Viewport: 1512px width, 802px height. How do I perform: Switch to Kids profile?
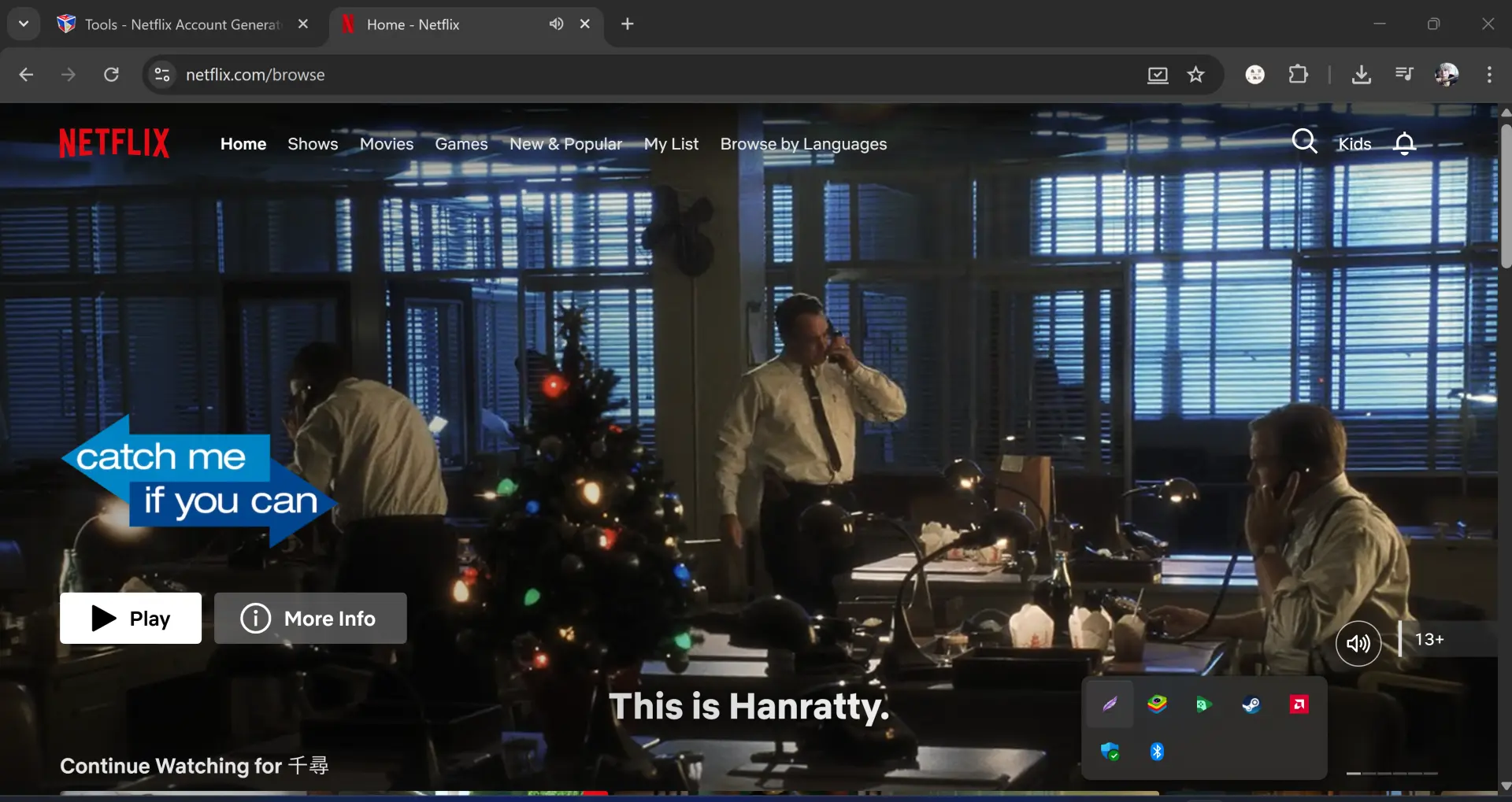pyautogui.click(x=1354, y=144)
